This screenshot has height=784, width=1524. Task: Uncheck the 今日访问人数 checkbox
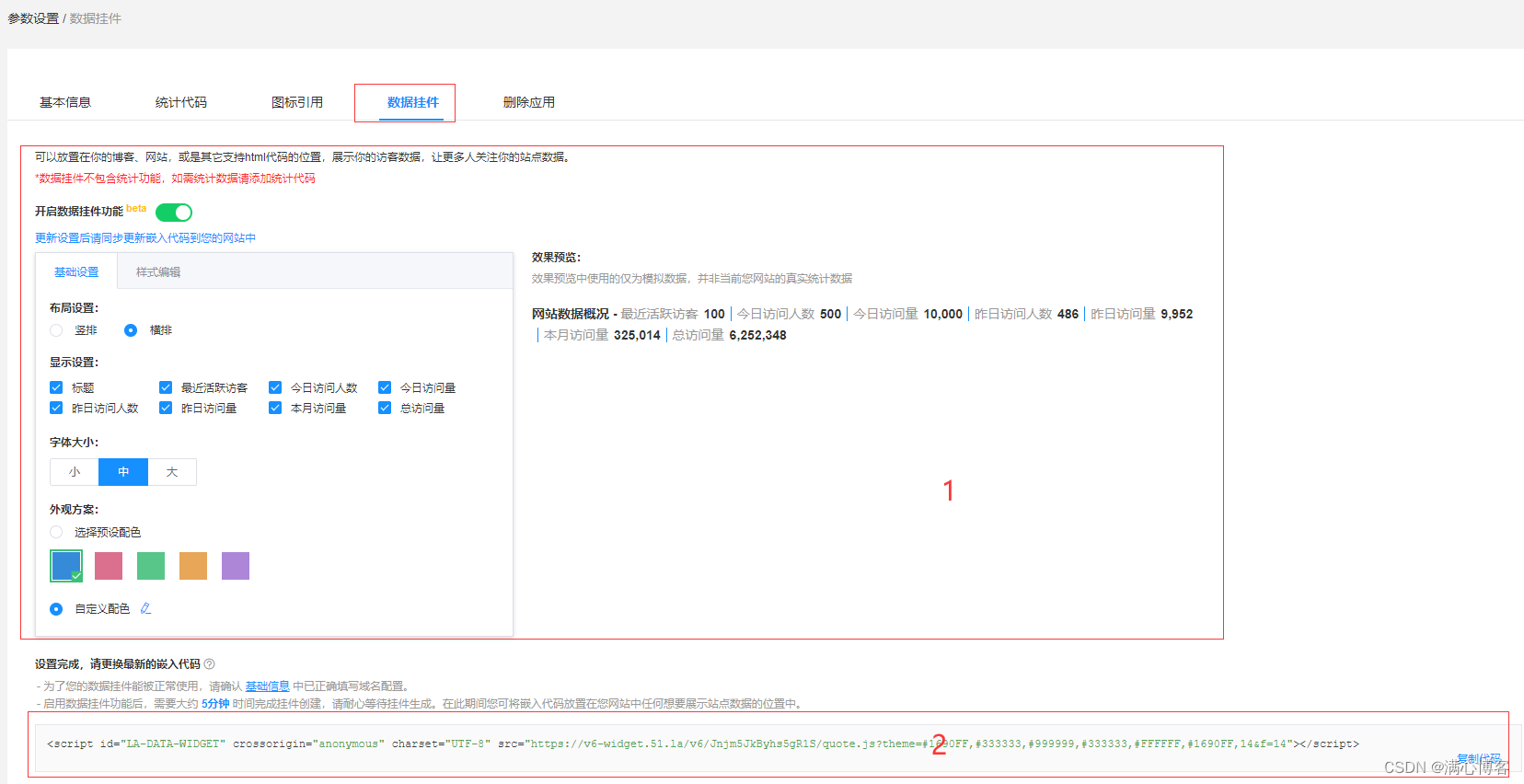[x=275, y=387]
